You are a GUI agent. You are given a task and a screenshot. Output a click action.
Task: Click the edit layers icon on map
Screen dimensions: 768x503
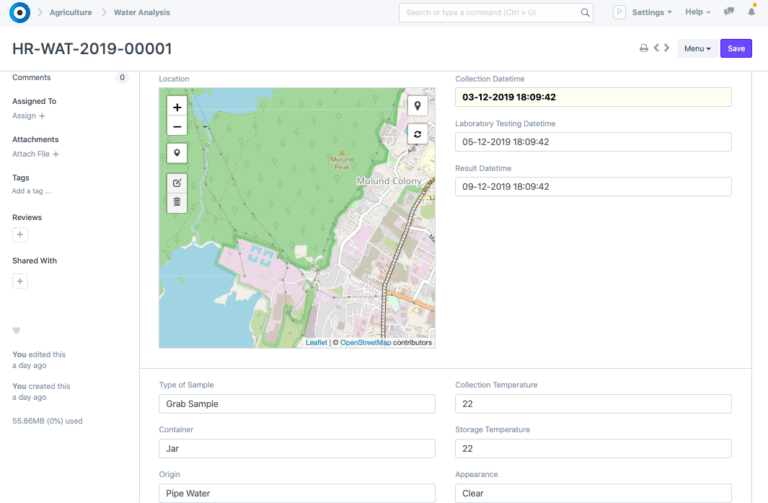(x=177, y=182)
